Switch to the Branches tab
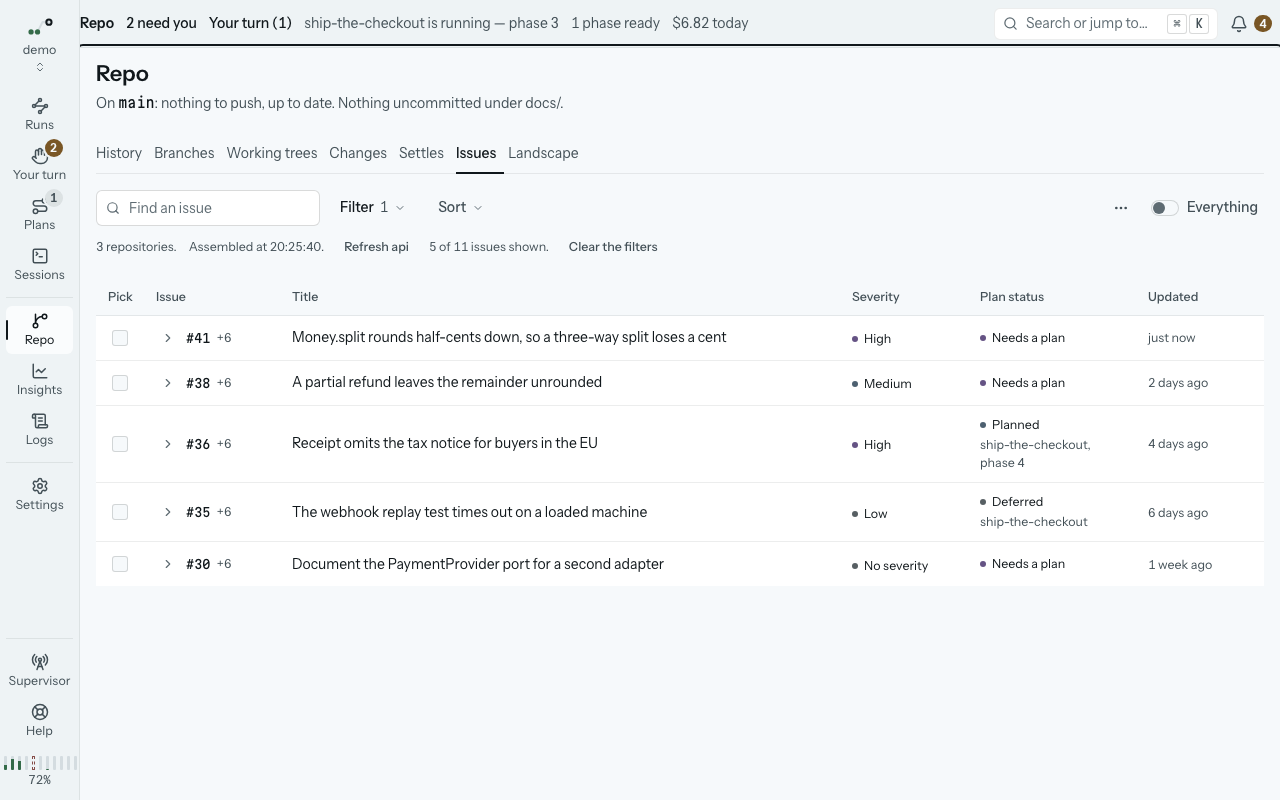1280x800 pixels. coord(184,153)
